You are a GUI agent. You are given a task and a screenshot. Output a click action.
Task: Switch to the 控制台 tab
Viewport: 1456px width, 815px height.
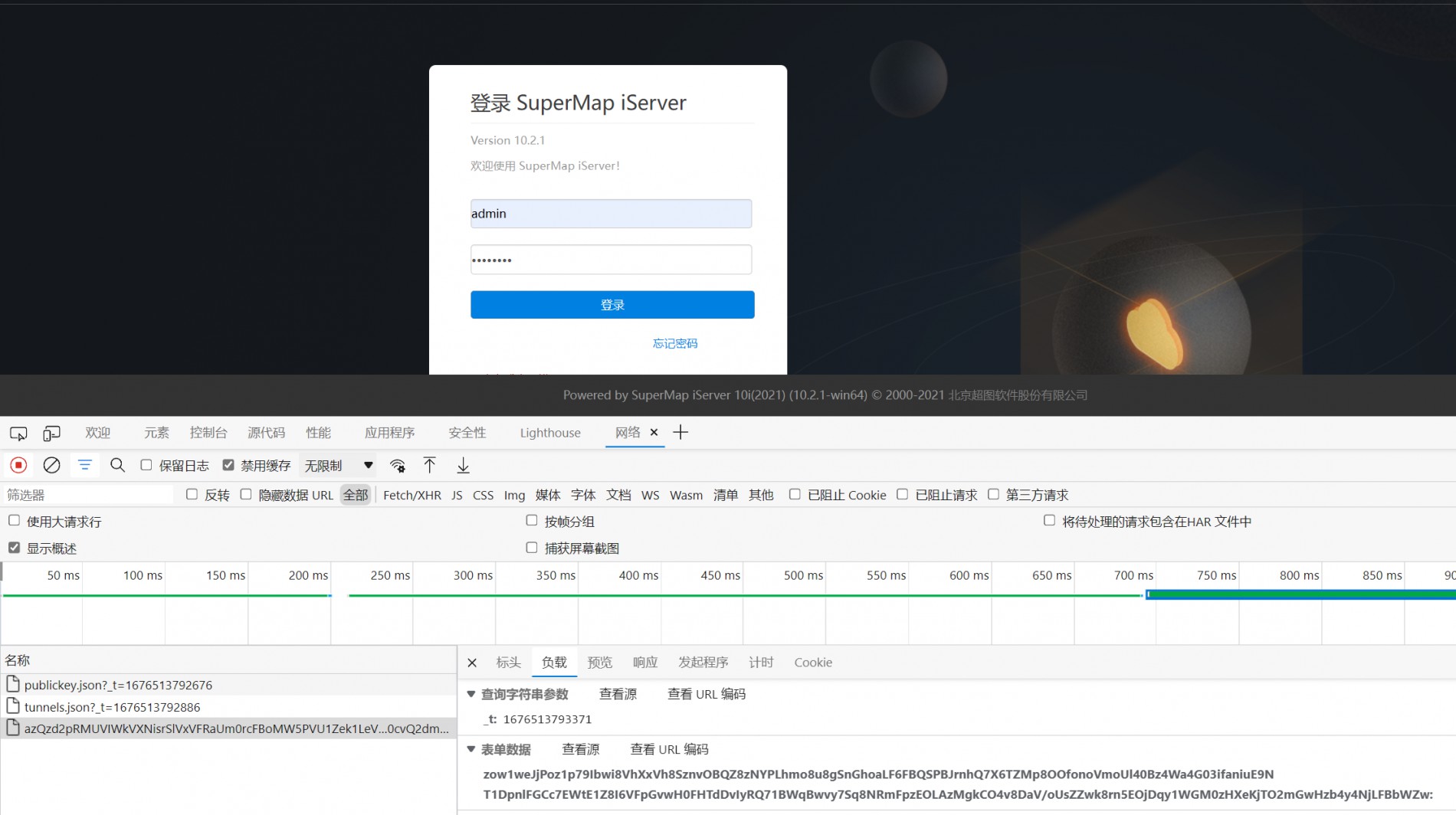[208, 433]
